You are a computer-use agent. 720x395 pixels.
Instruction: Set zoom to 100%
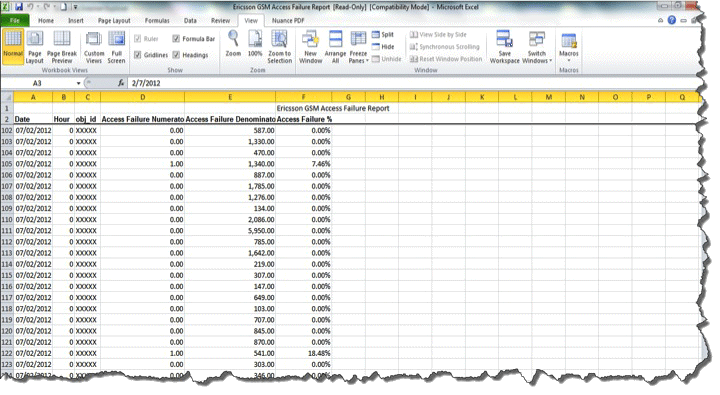255,44
